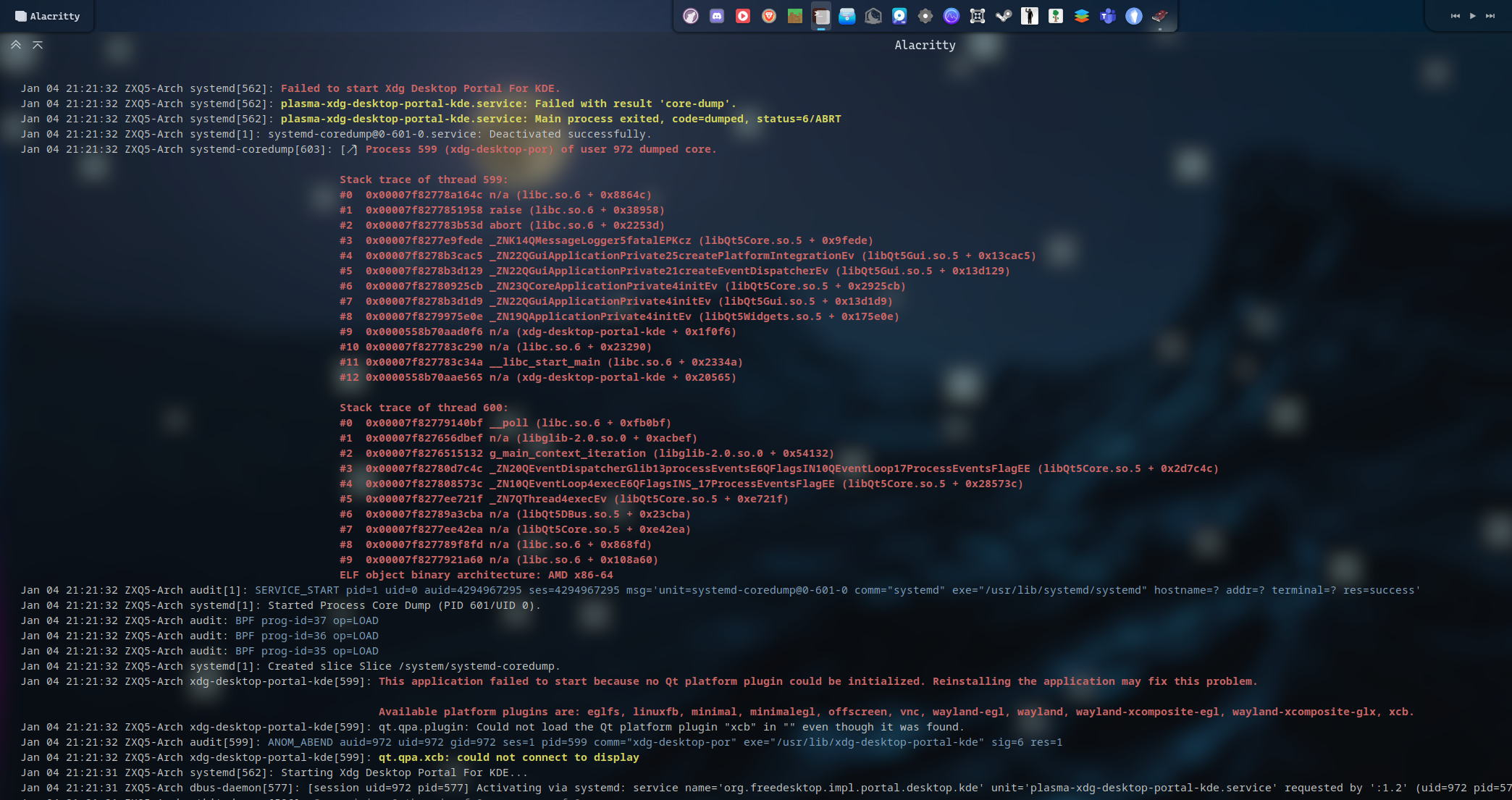Click the red play-logo media app icon
1512x800 pixels.
pyautogui.click(x=744, y=16)
